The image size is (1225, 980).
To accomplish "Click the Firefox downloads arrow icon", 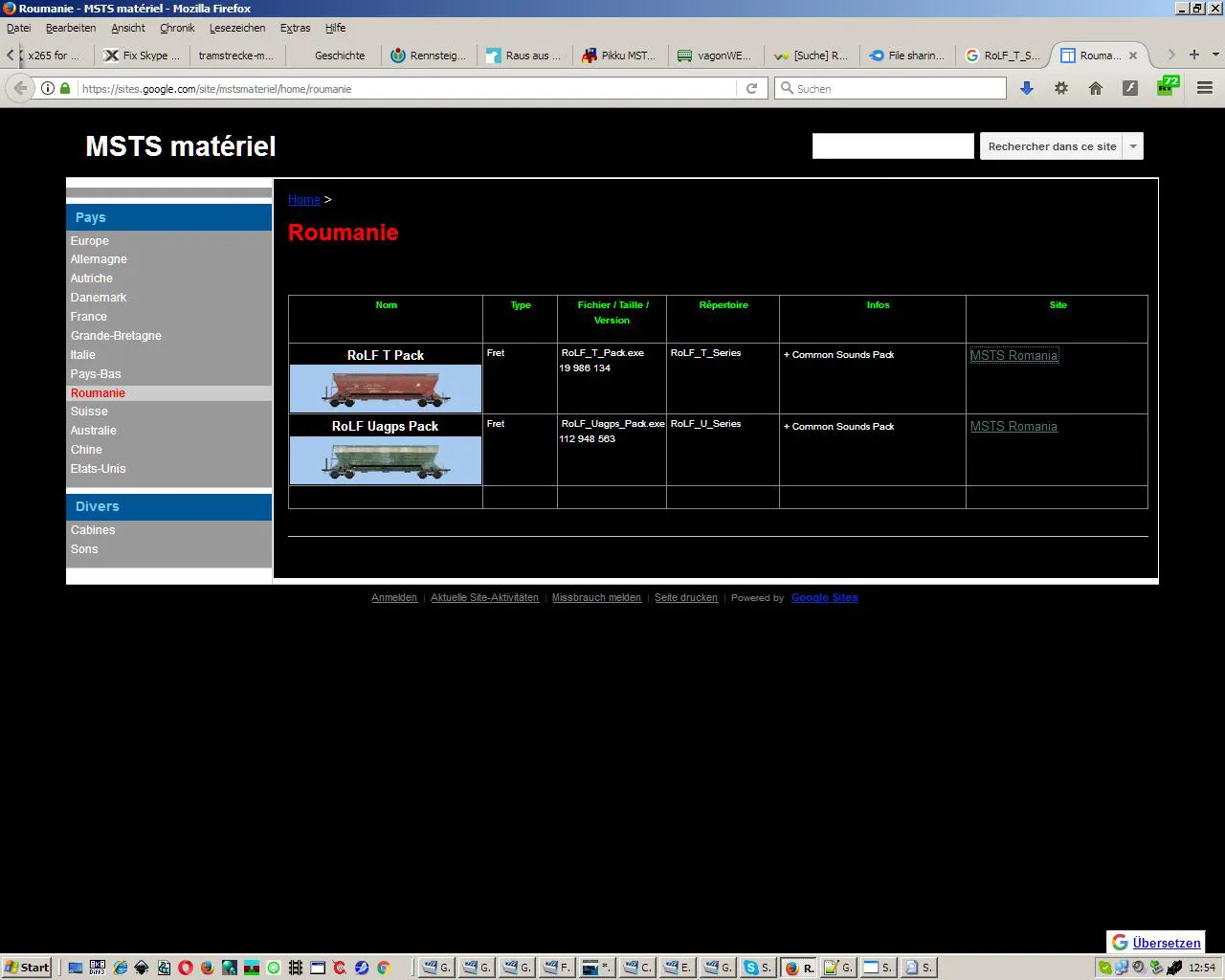I will [1026, 88].
